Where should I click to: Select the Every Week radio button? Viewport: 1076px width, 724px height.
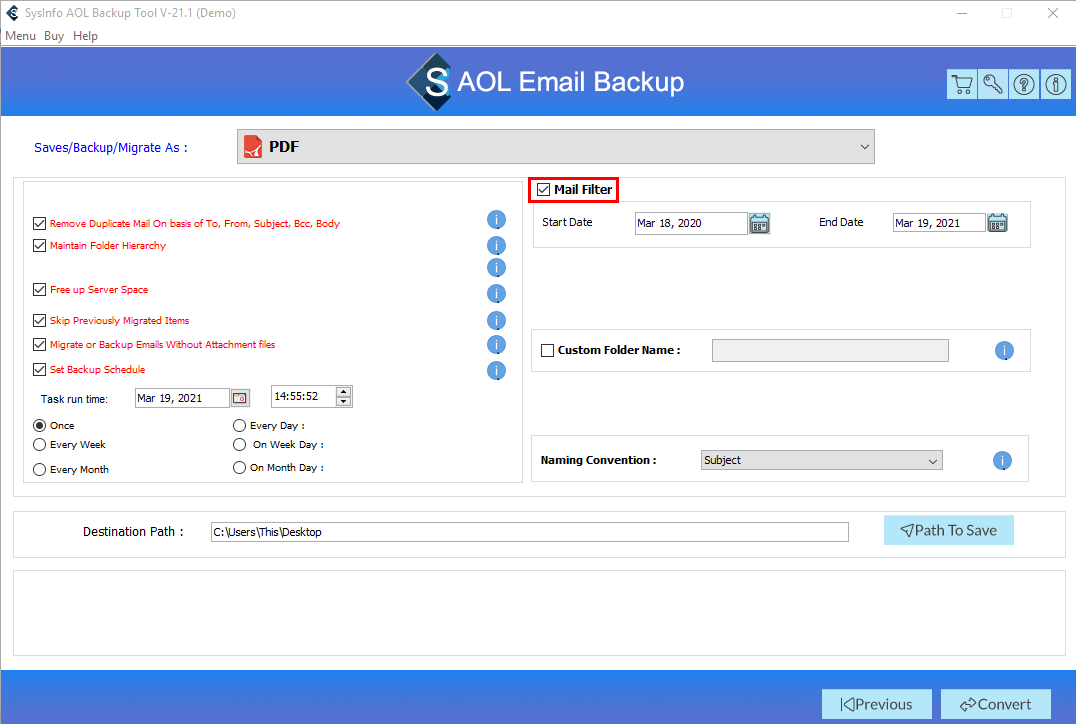[40, 445]
